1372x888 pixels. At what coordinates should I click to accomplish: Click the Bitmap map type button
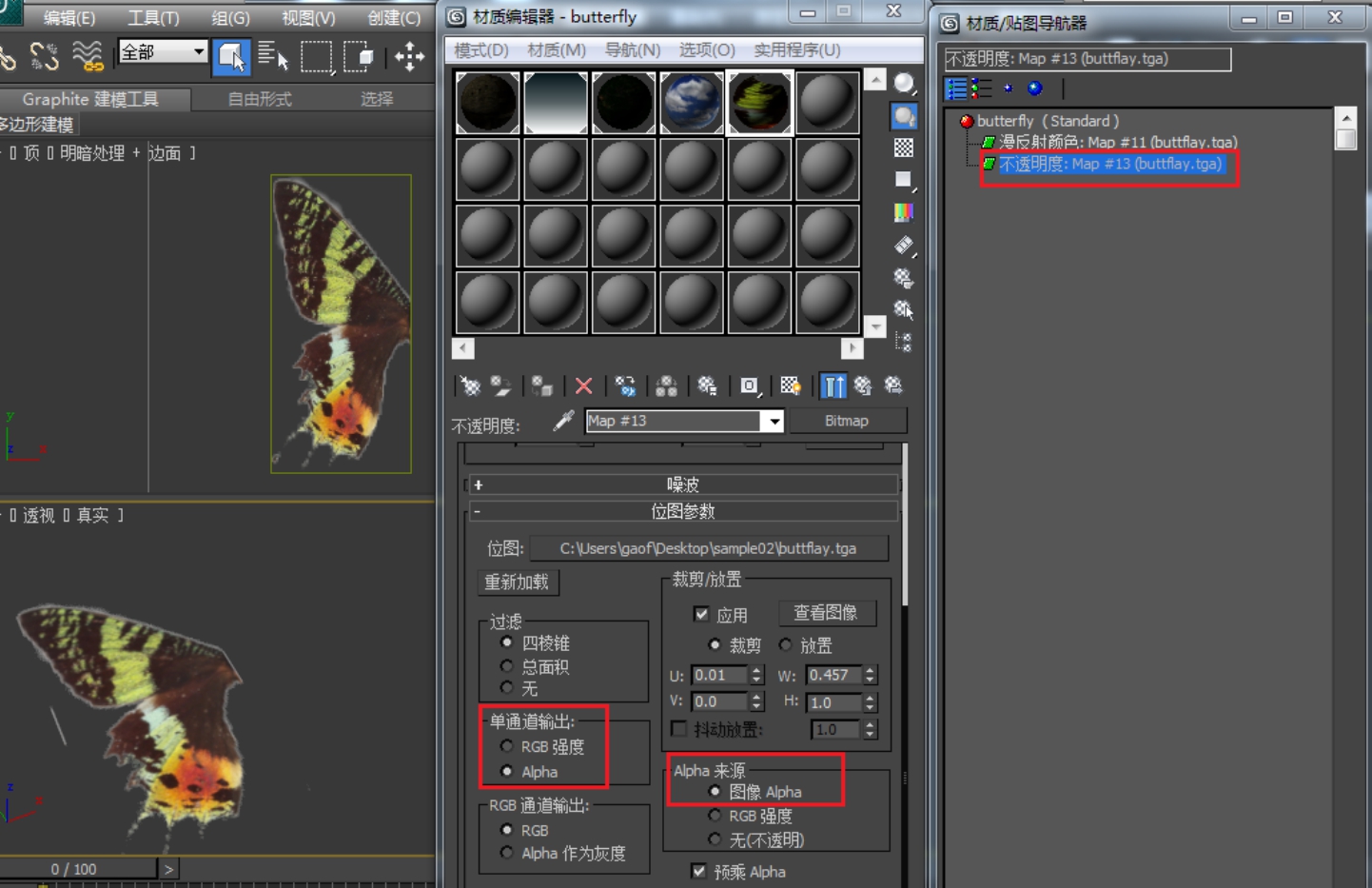847,421
